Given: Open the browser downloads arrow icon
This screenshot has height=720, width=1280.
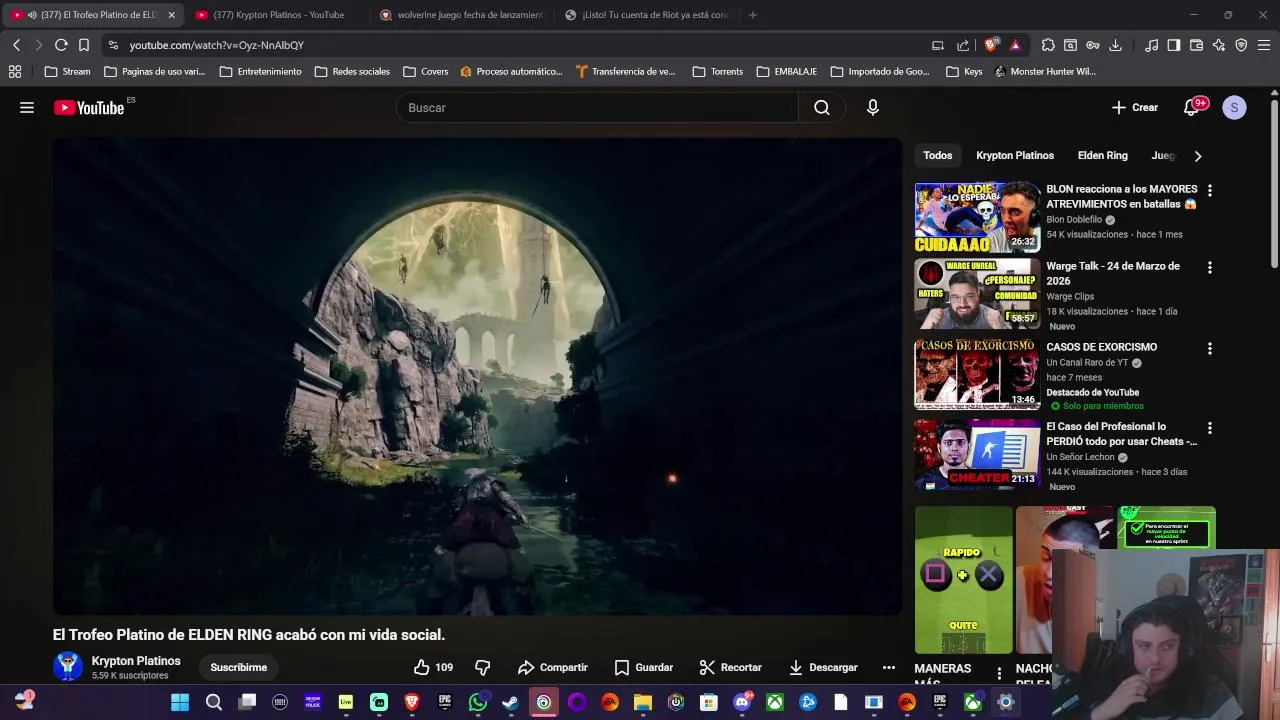Looking at the screenshot, I should coord(1115,45).
